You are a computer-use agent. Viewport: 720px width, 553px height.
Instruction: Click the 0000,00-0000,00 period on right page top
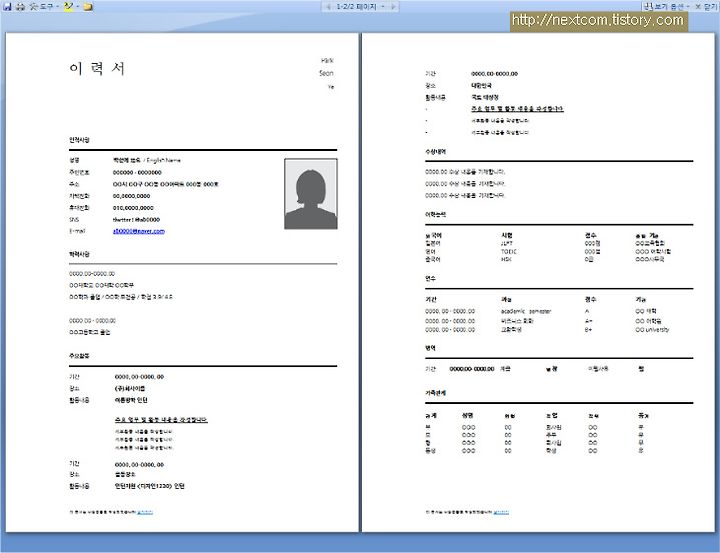pyautogui.click(x=495, y=73)
